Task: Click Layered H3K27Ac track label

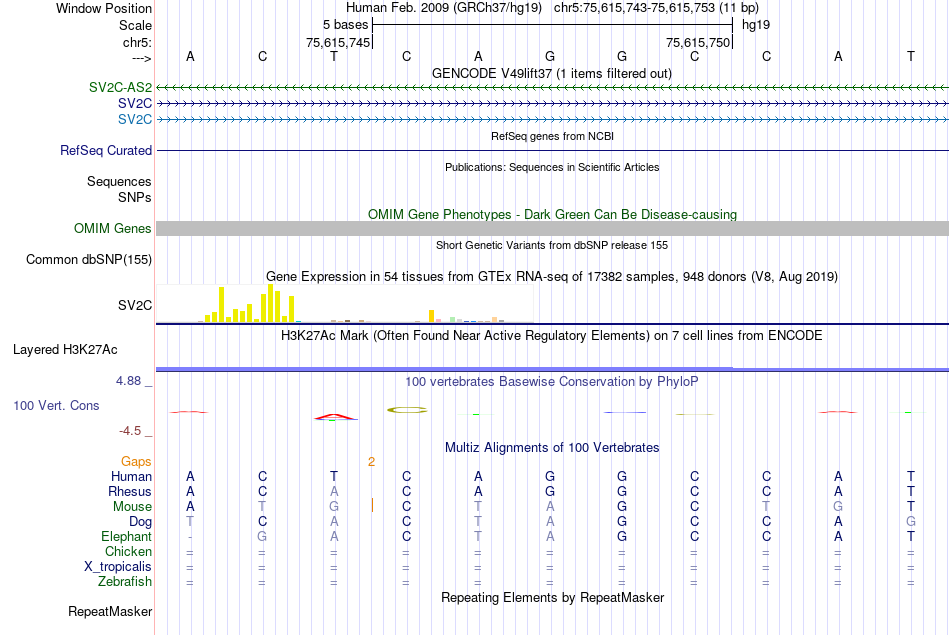Action: [65, 350]
